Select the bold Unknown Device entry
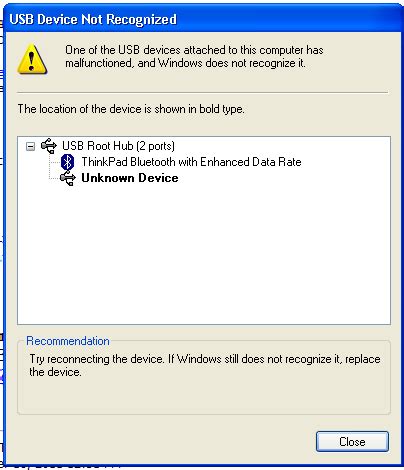This screenshot has width=404, height=470. point(130,178)
